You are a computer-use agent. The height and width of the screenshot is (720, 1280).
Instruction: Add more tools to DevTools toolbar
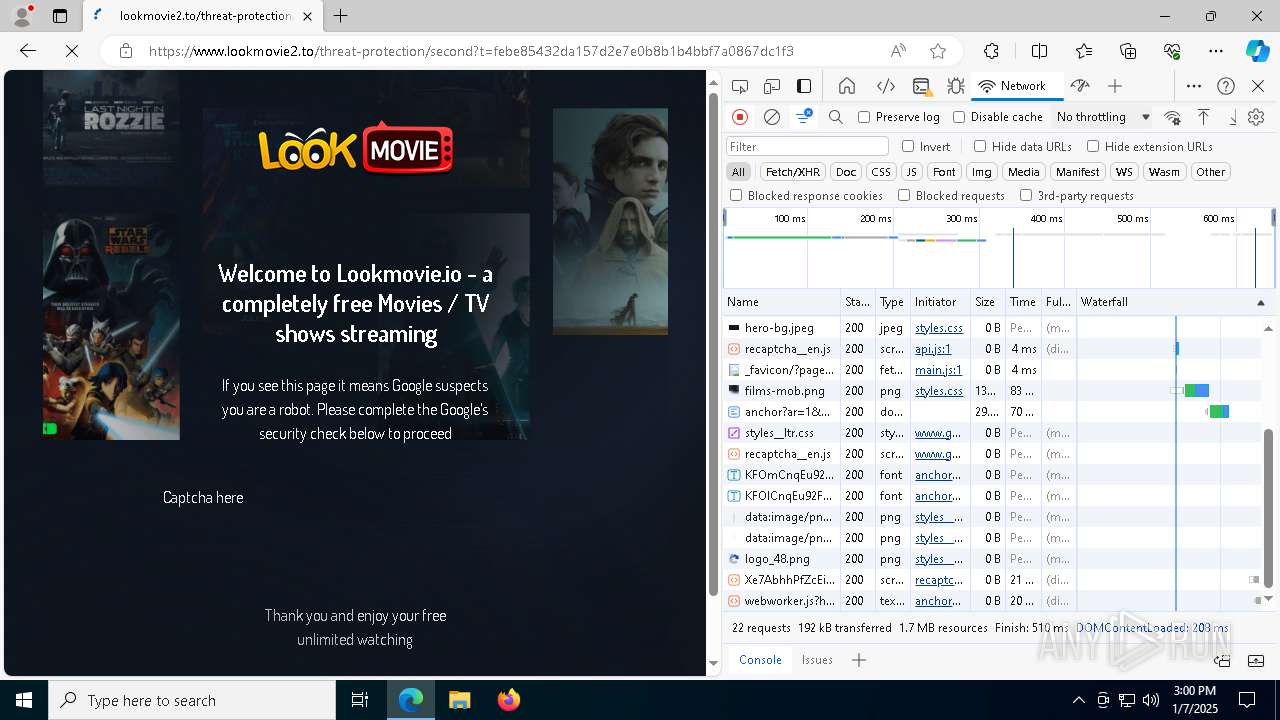[x=1115, y=86]
